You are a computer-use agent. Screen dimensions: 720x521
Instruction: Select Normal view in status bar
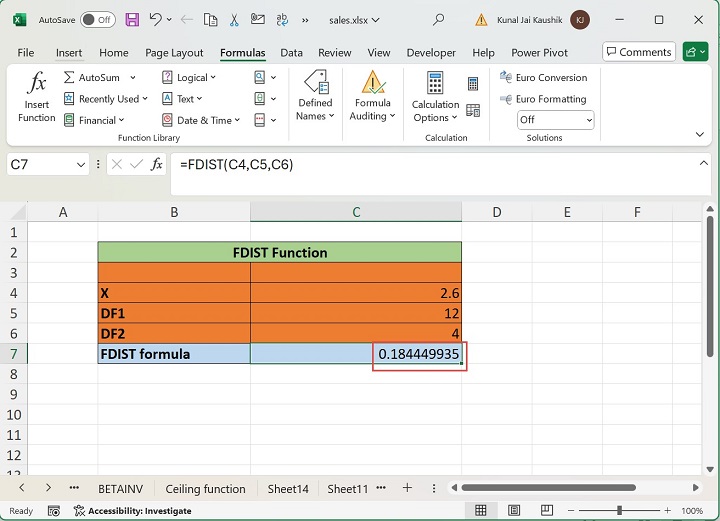point(481,510)
